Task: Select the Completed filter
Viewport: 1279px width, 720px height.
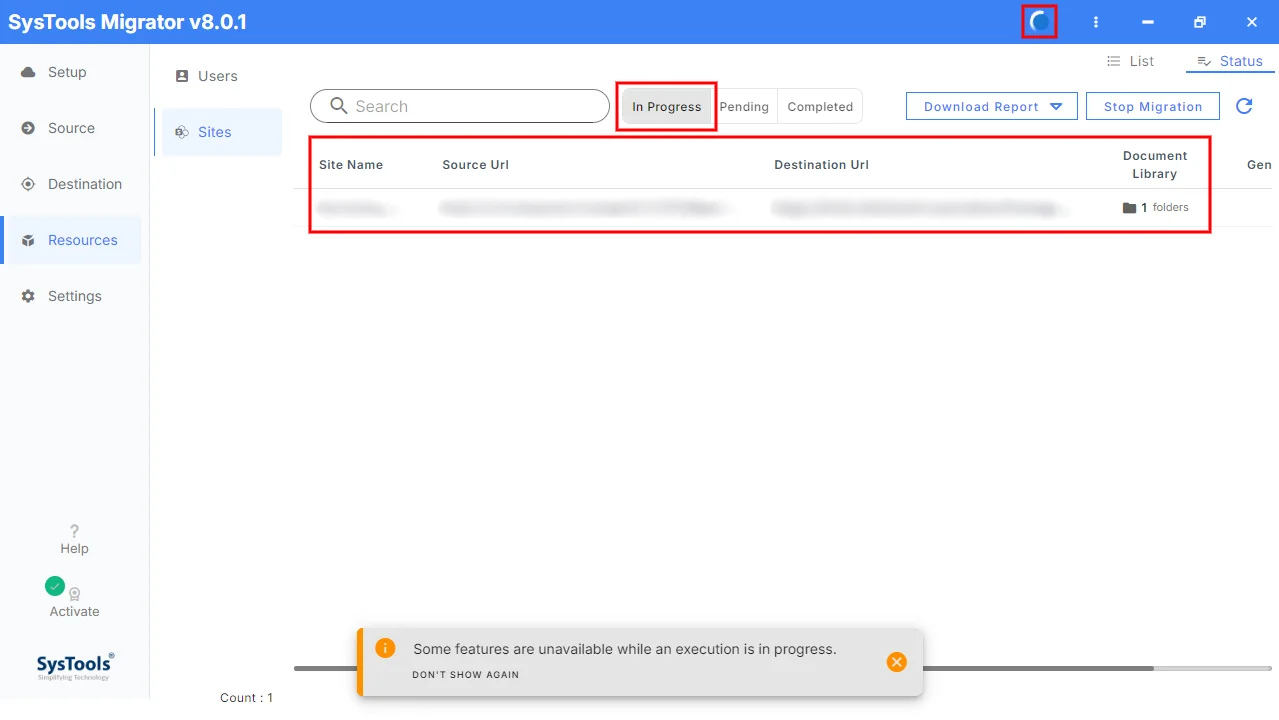Action: tap(820, 107)
